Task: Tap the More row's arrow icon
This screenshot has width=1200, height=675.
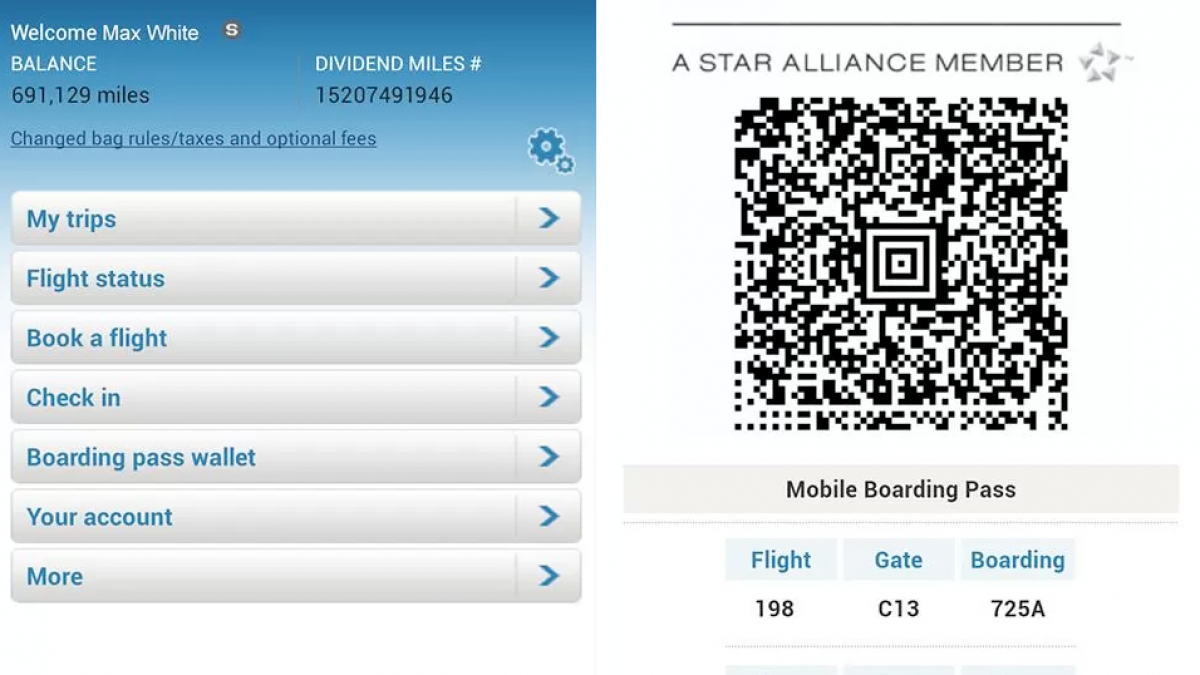Action: [x=548, y=576]
